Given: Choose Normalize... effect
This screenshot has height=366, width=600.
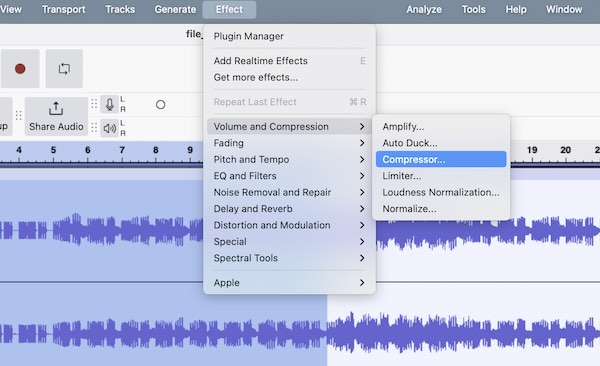Looking at the screenshot, I should click(441, 209).
